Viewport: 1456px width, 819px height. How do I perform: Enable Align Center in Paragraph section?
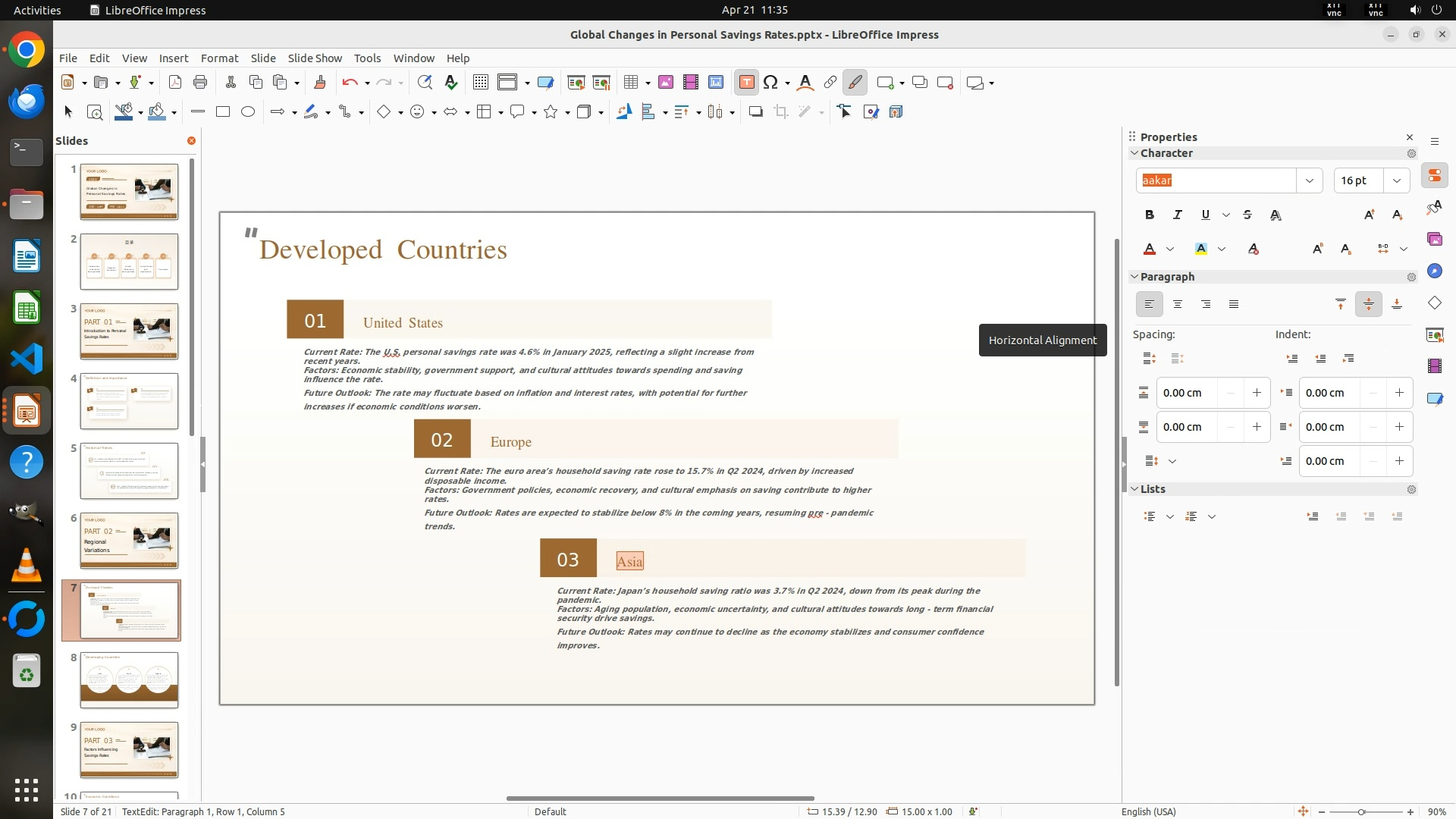pyautogui.click(x=1178, y=305)
